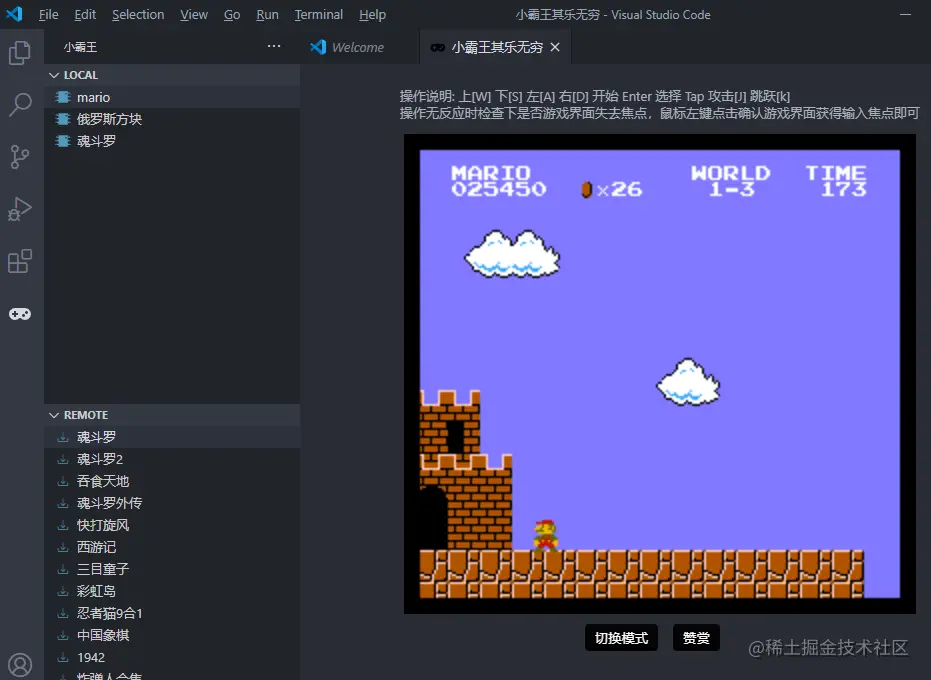Open the Explorer view in activity bar

coord(20,53)
